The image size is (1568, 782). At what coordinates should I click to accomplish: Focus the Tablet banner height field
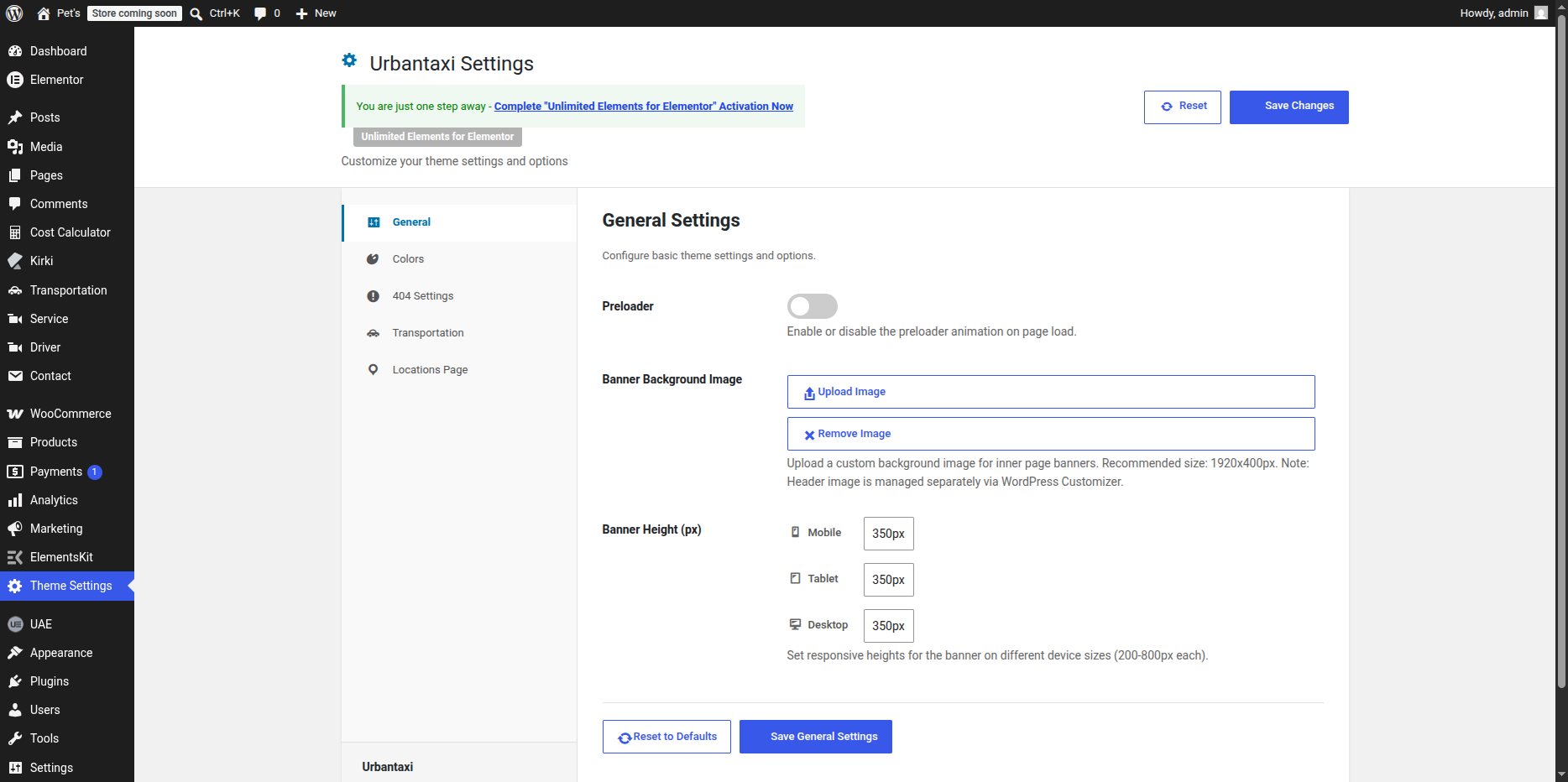click(x=888, y=580)
